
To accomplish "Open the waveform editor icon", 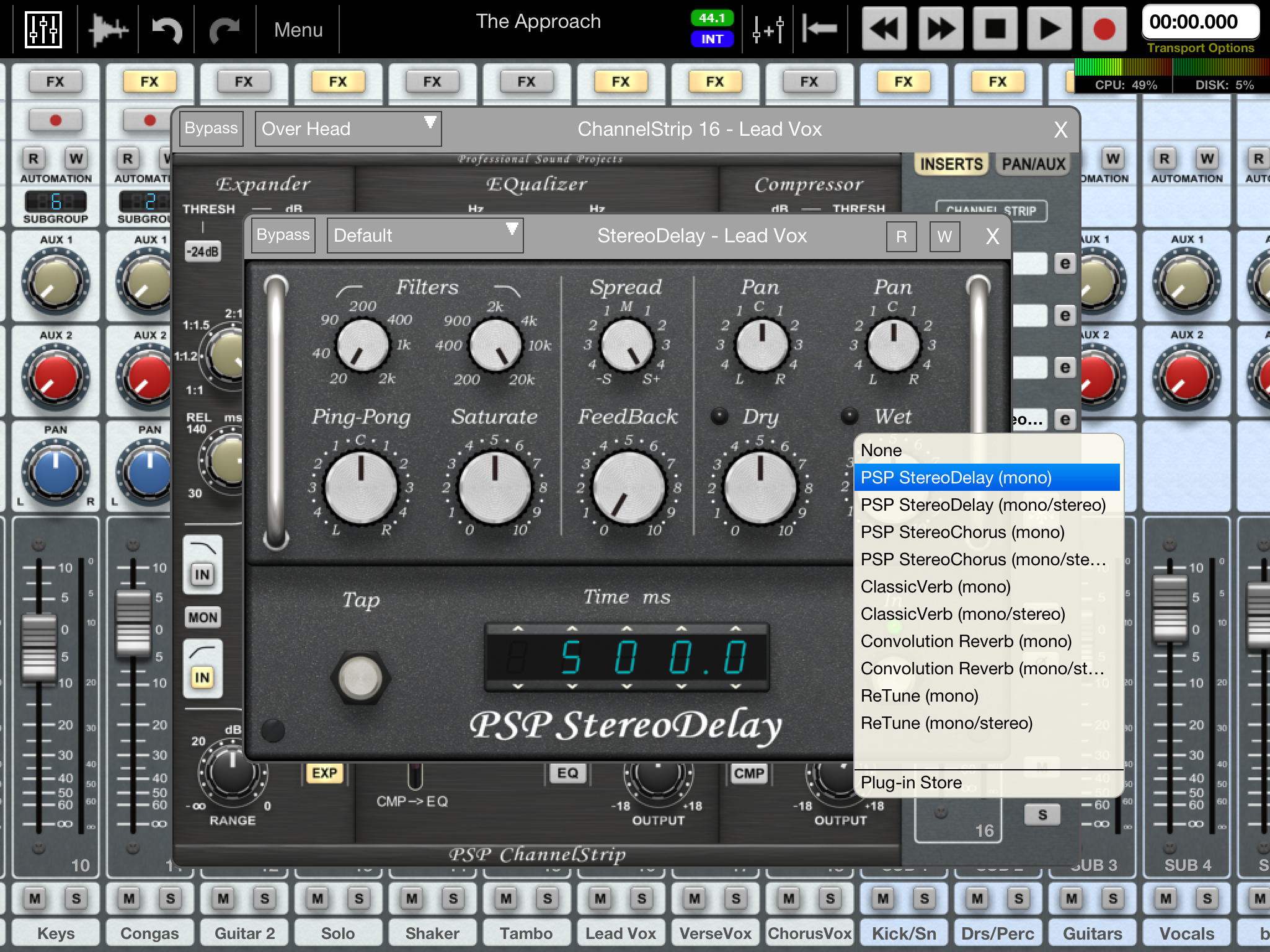I will coord(108,29).
